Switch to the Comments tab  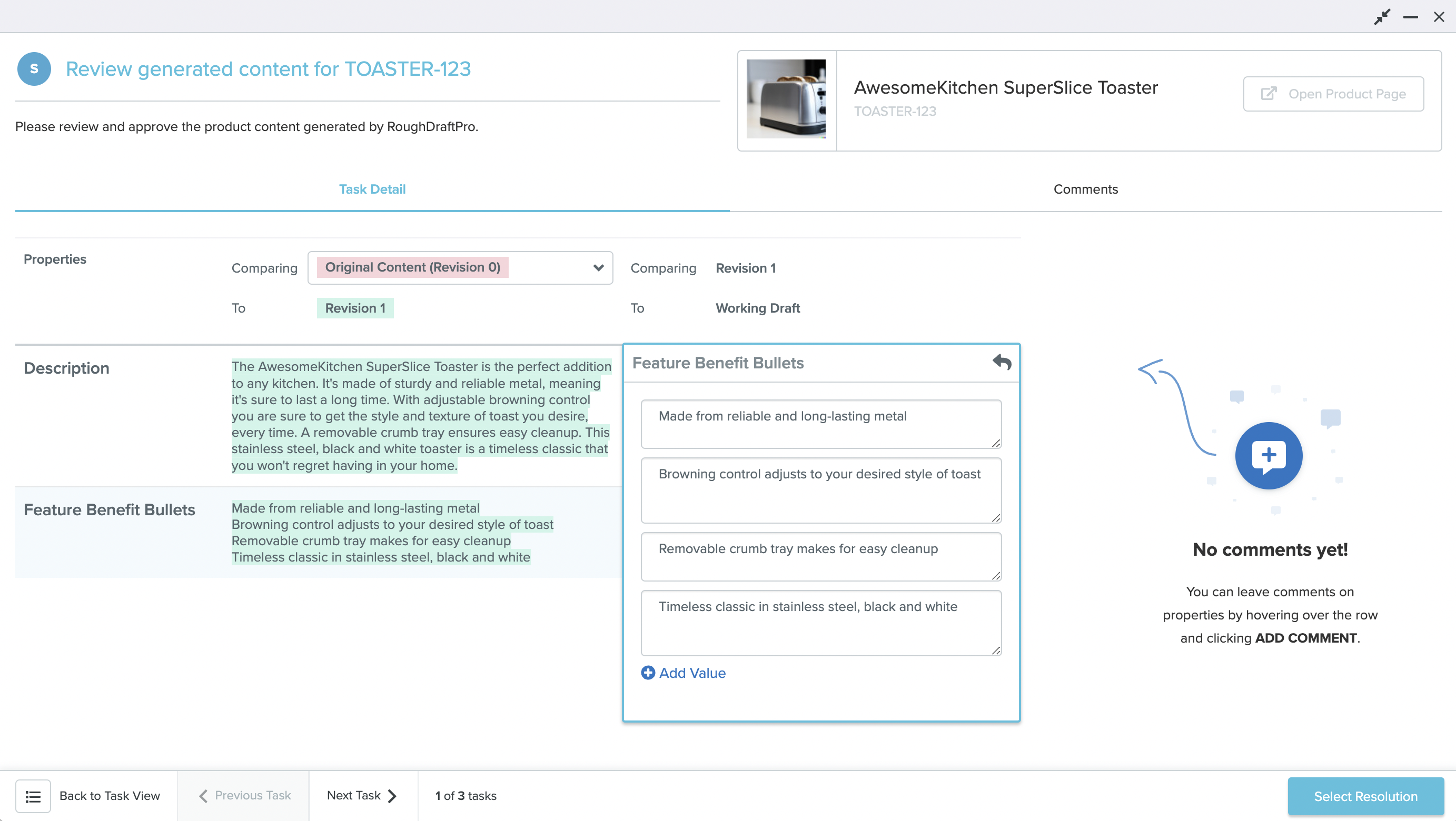pyautogui.click(x=1085, y=189)
